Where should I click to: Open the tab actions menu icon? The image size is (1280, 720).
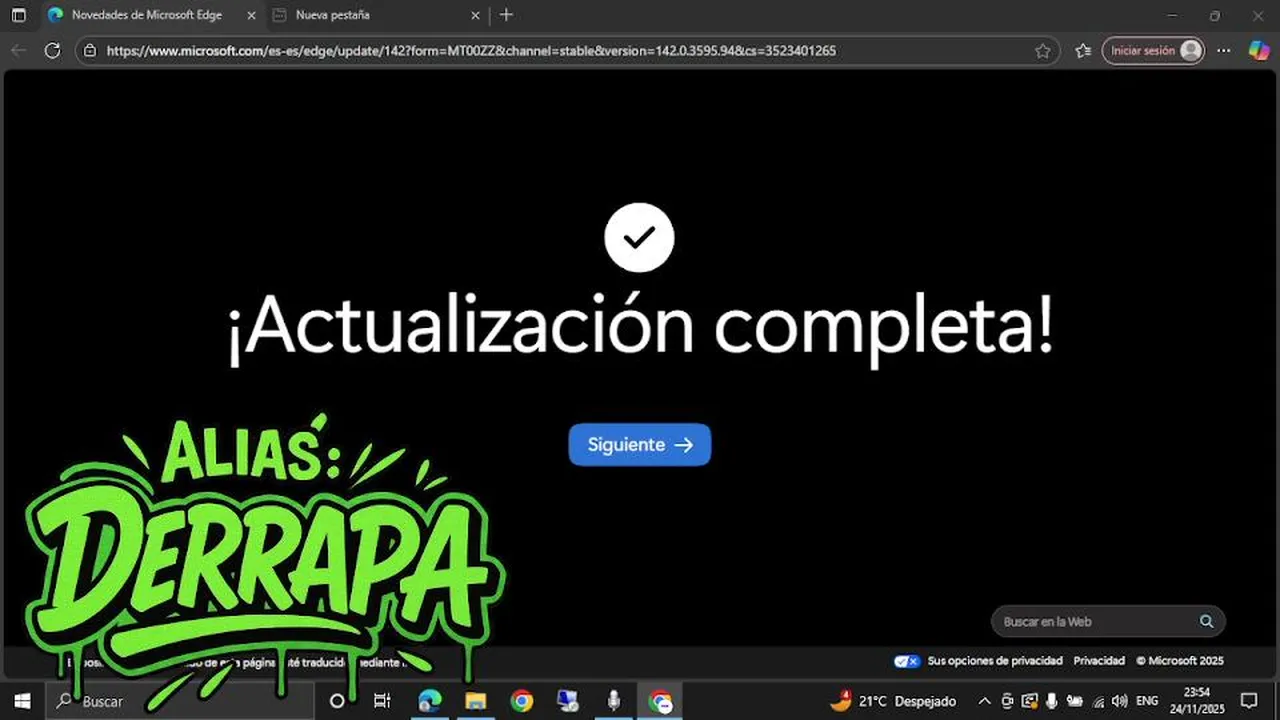18,15
